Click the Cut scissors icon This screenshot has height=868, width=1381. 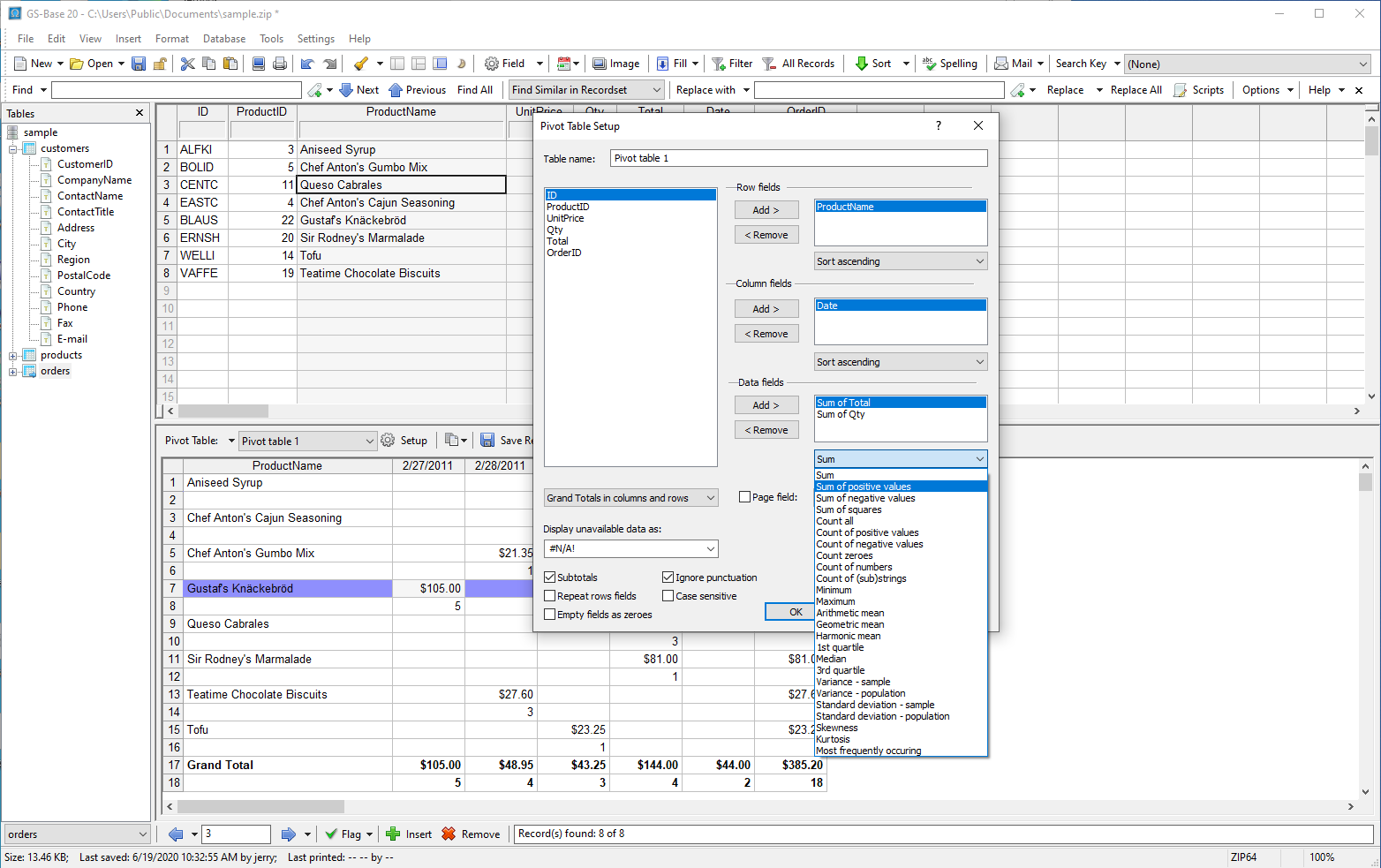point(187,64)
